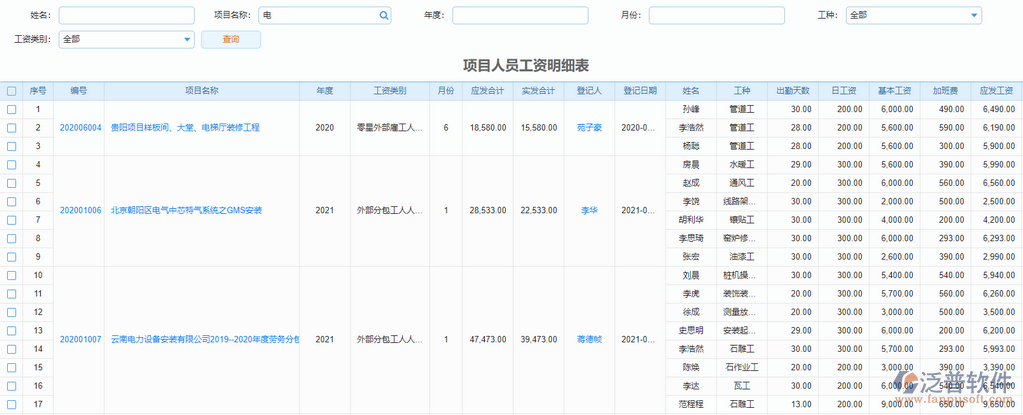The height and width of the screenshot is (415, 1023).
Task: Sort by 应发合计 column header
Action: click(x=485, y=91)
